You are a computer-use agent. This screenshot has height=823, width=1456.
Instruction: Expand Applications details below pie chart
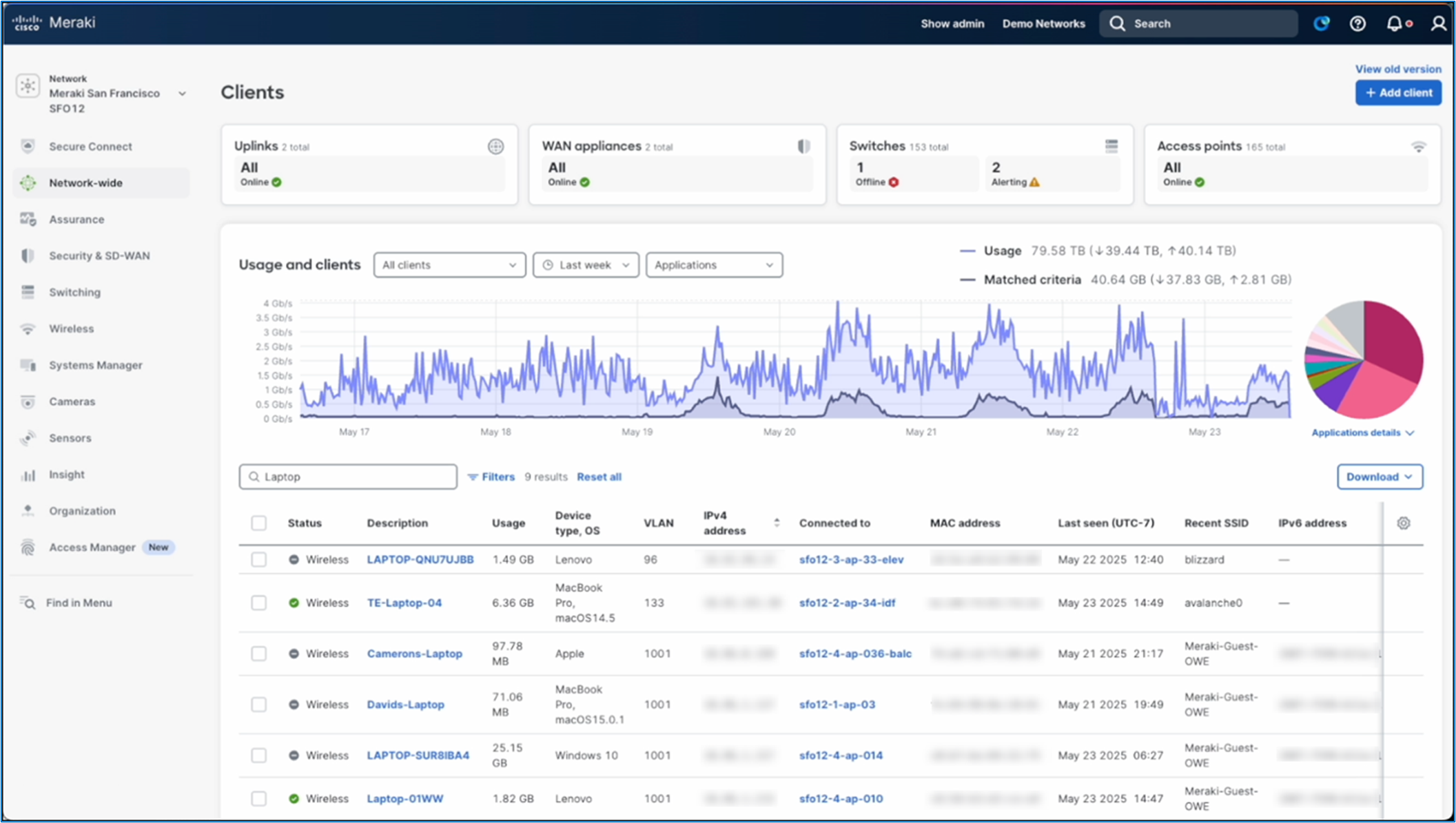point(1362,433)
